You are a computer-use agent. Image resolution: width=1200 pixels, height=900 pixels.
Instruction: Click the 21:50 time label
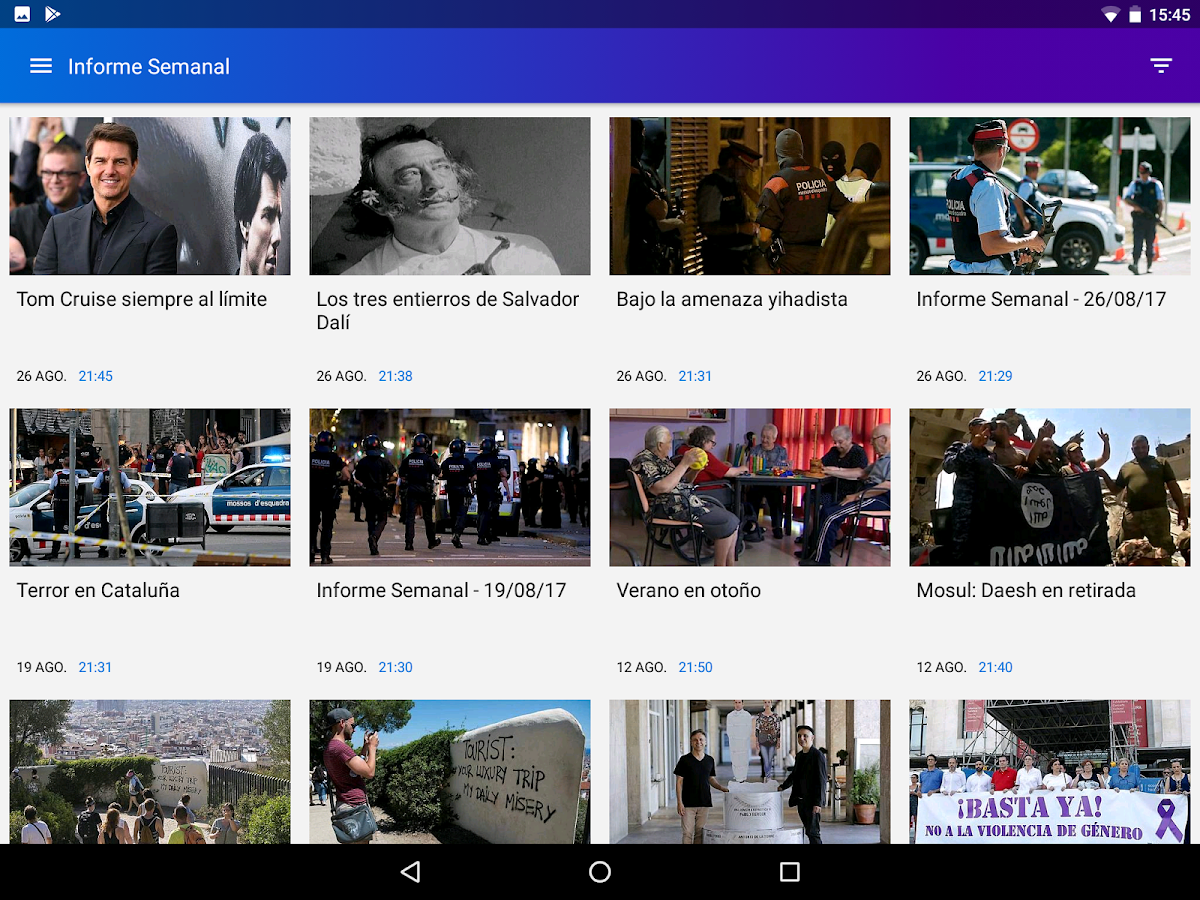click(x=696, y=667)
